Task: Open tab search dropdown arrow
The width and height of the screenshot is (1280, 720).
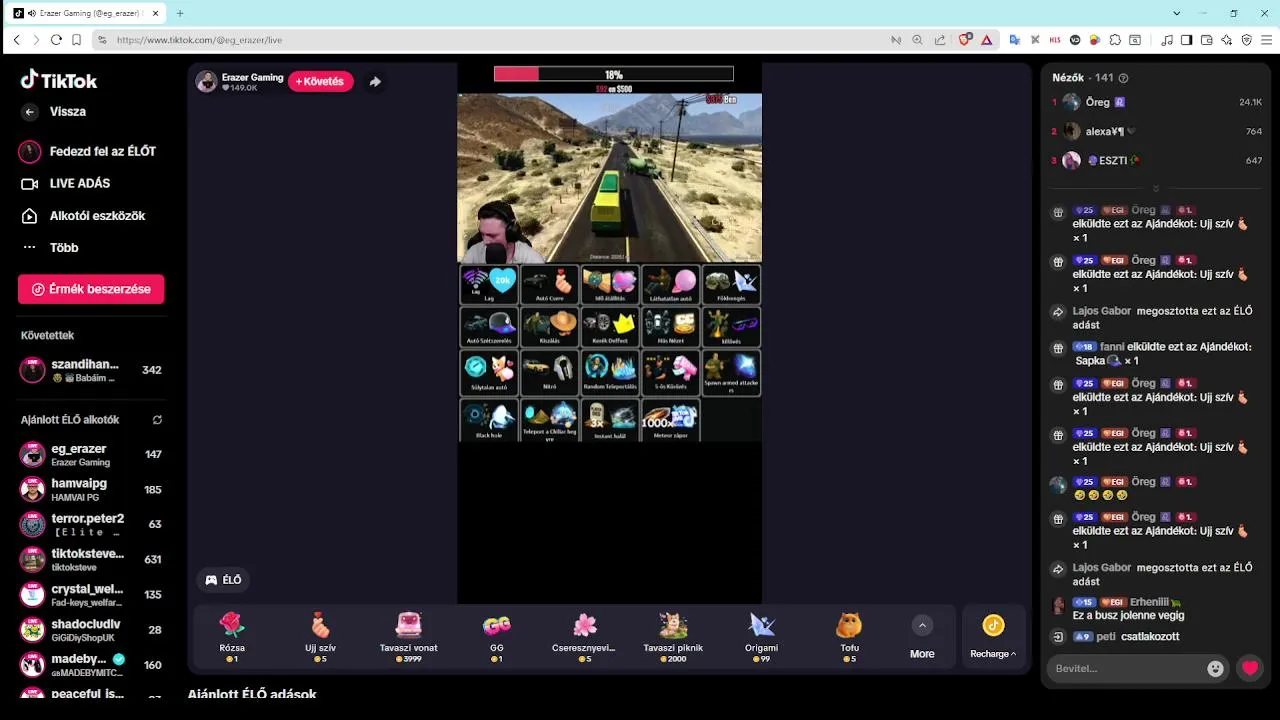Action: 1176,13
